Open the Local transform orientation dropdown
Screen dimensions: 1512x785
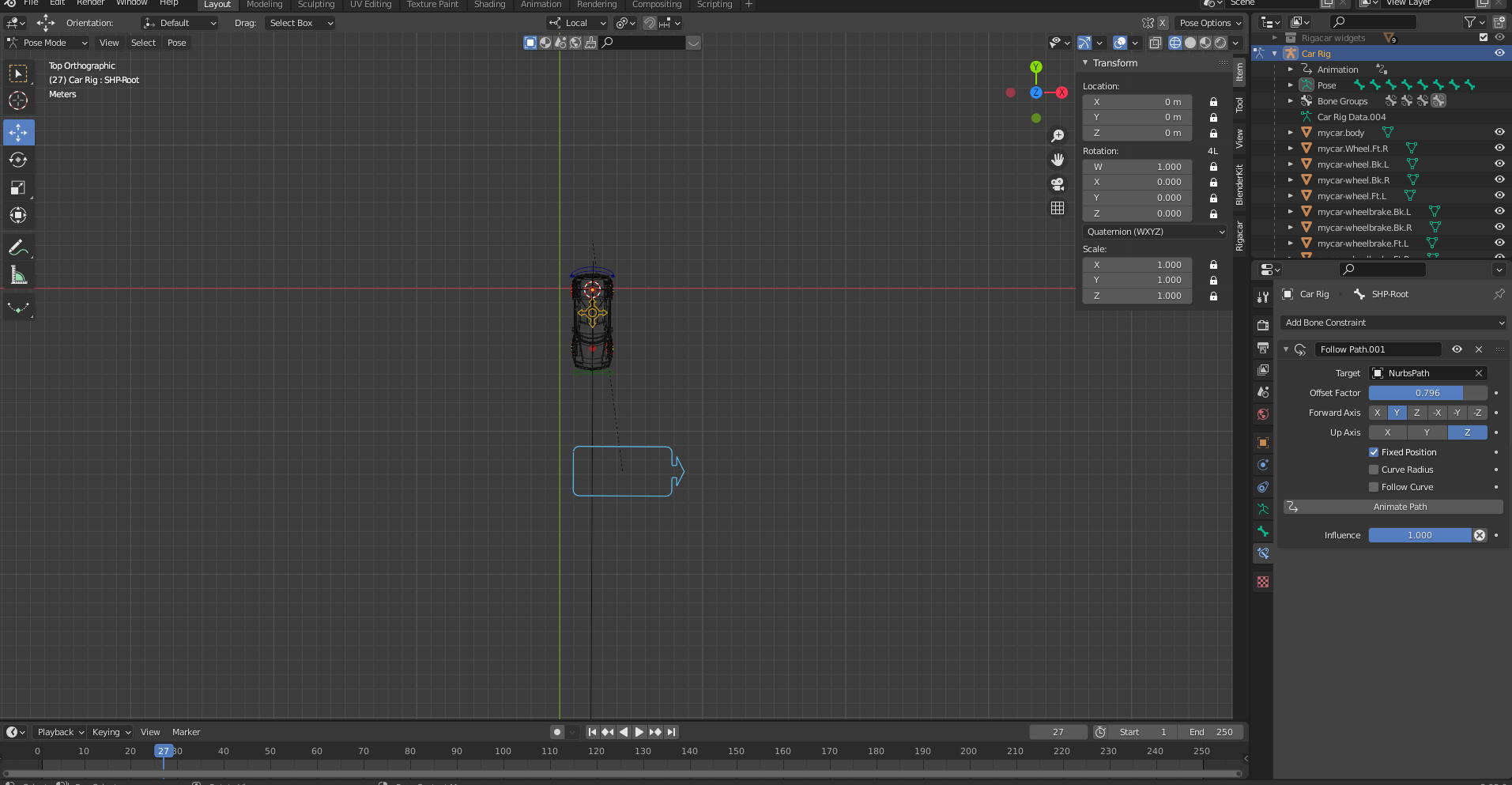pos(578,23)
